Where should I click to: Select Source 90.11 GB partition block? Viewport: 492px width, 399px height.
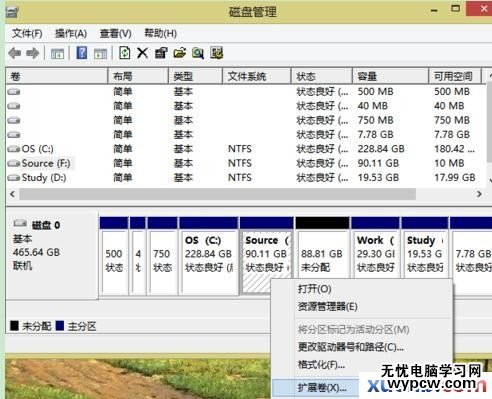266,255
